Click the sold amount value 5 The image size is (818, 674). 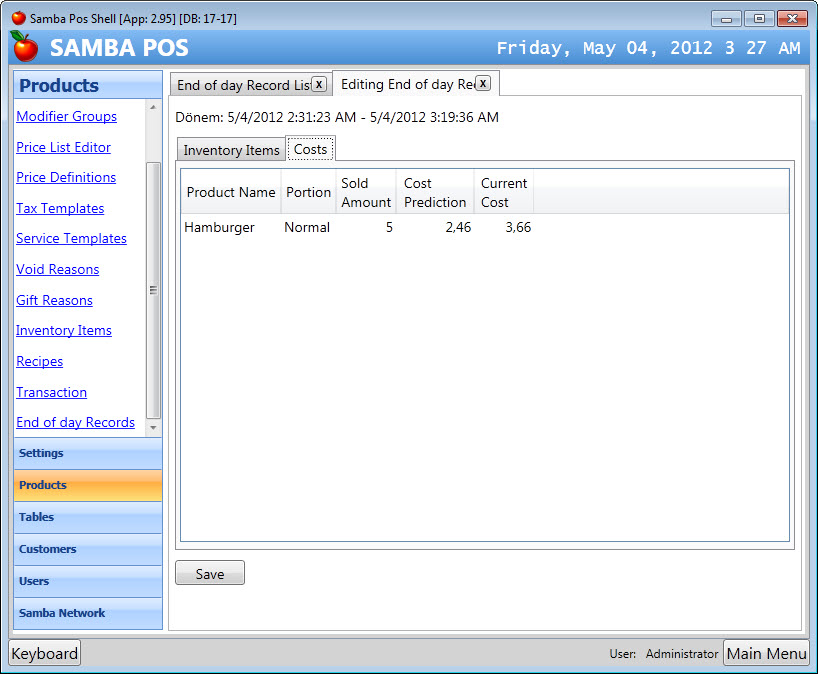389,227
